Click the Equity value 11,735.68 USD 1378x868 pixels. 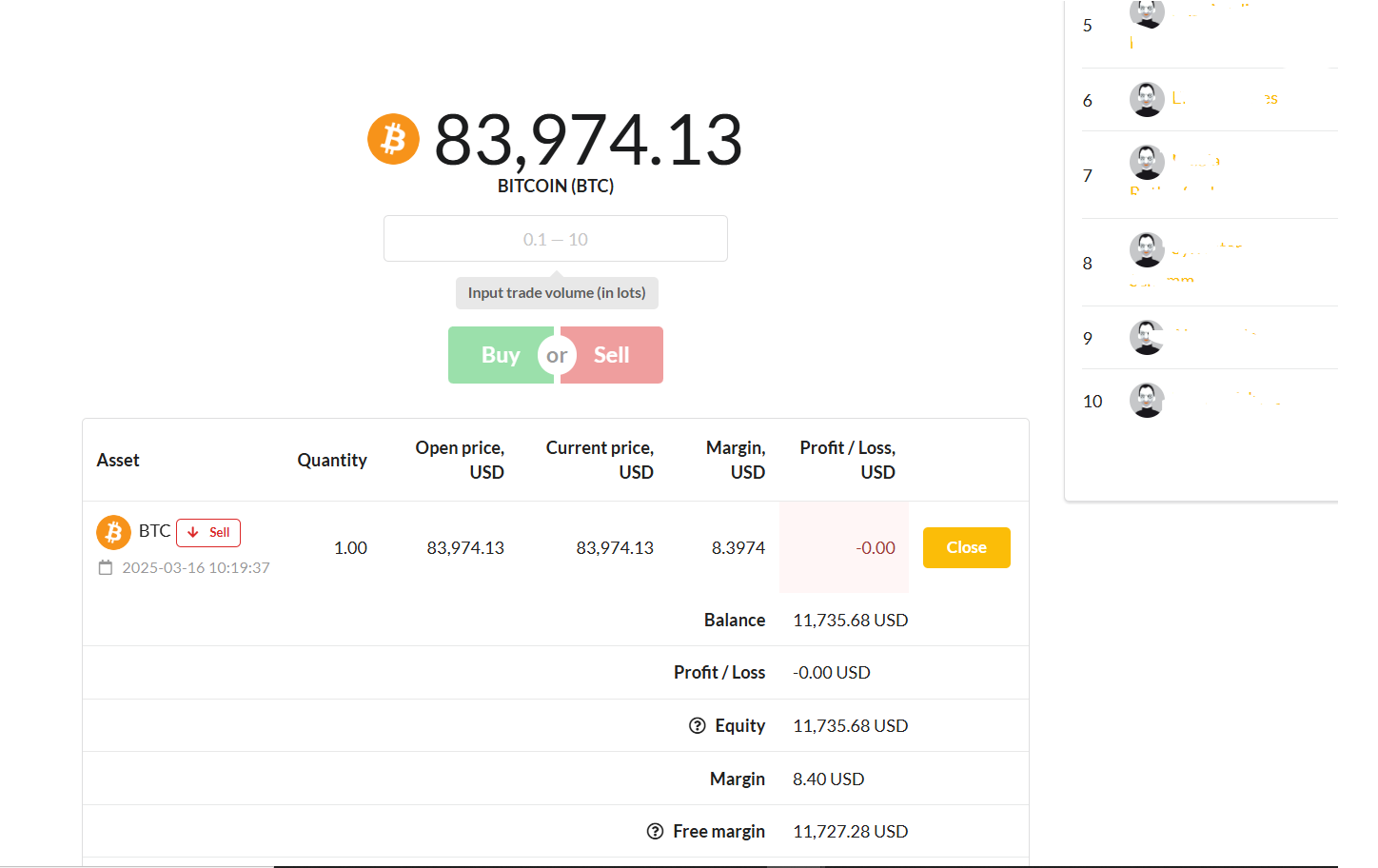[x=851, y=725]
